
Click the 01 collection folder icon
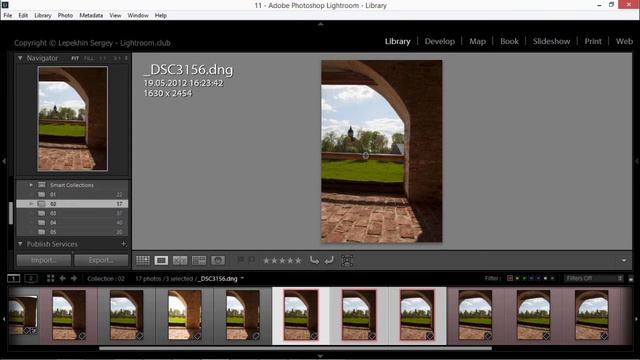(x=41, y=194)
